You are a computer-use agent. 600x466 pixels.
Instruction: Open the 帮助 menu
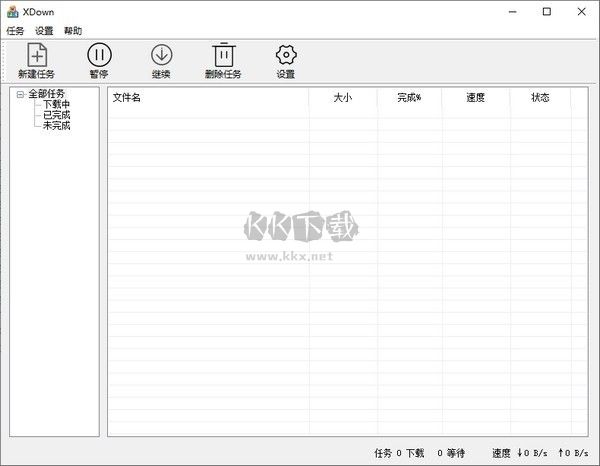73,31
